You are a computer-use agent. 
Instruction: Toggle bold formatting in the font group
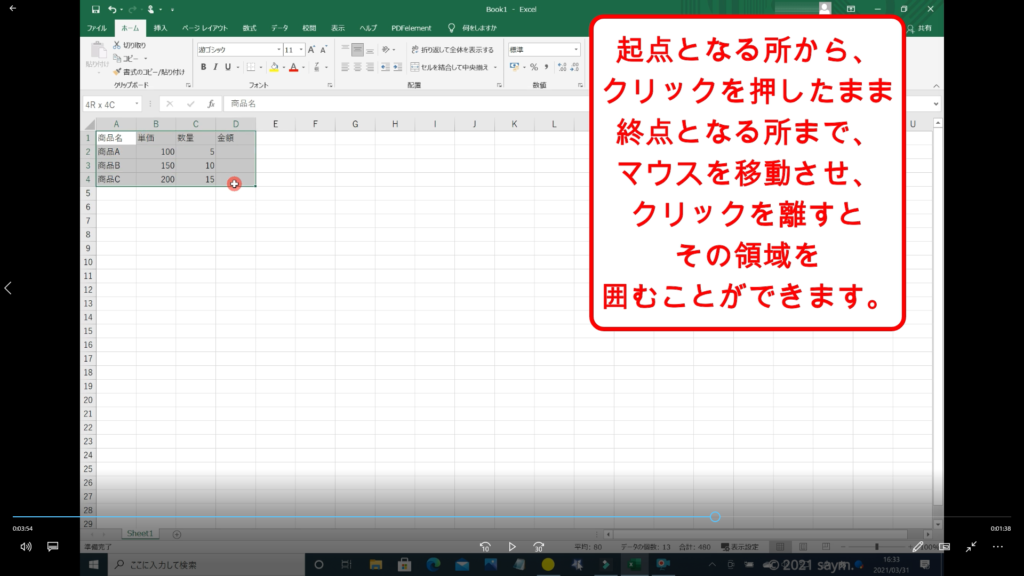203,67
